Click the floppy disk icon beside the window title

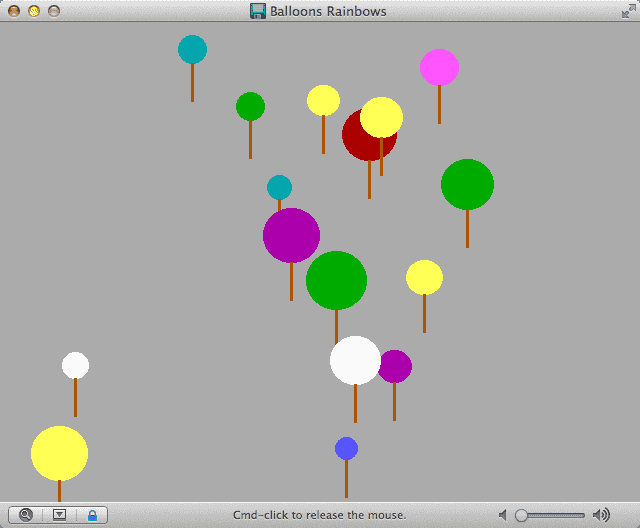258,11
